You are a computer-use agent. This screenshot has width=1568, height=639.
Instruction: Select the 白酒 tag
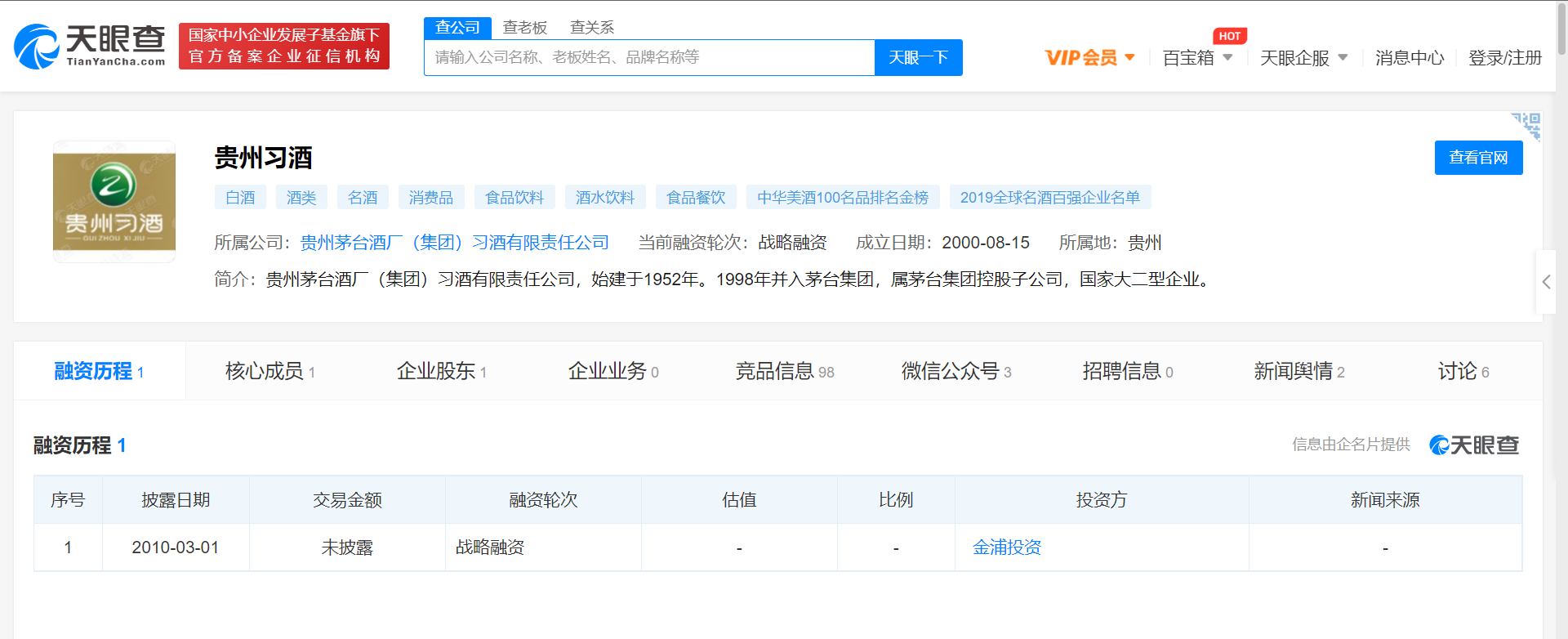pyautogui.click(x=240, y=198)
